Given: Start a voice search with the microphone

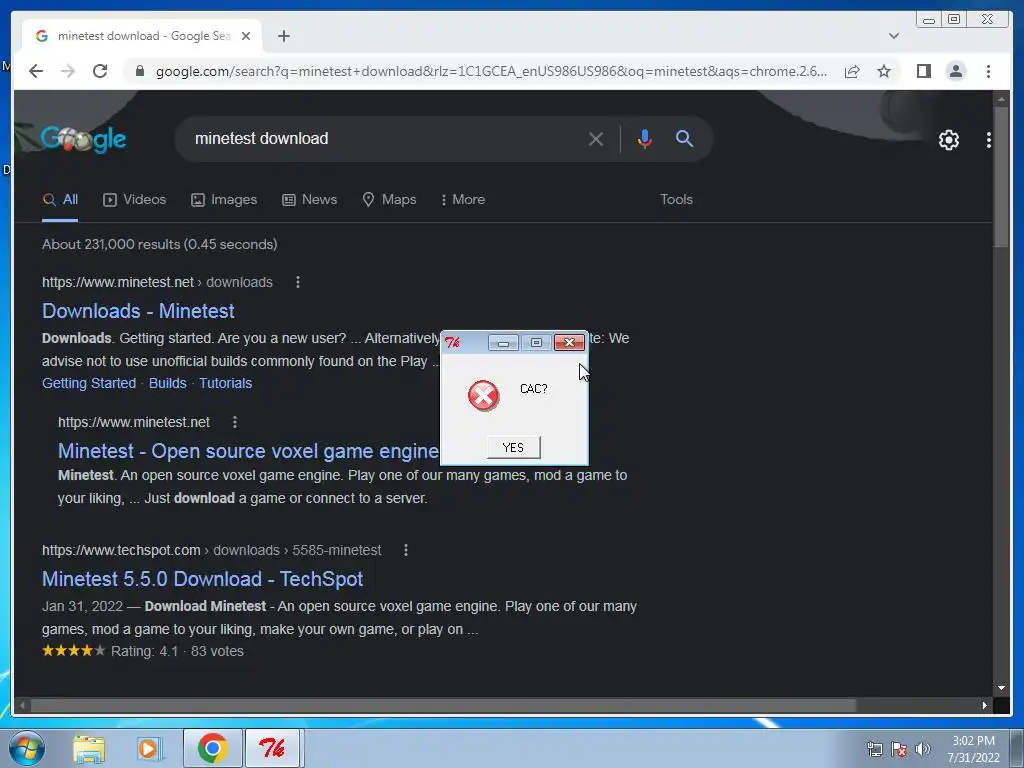Looking at the screenshot, I should point(644,138).
